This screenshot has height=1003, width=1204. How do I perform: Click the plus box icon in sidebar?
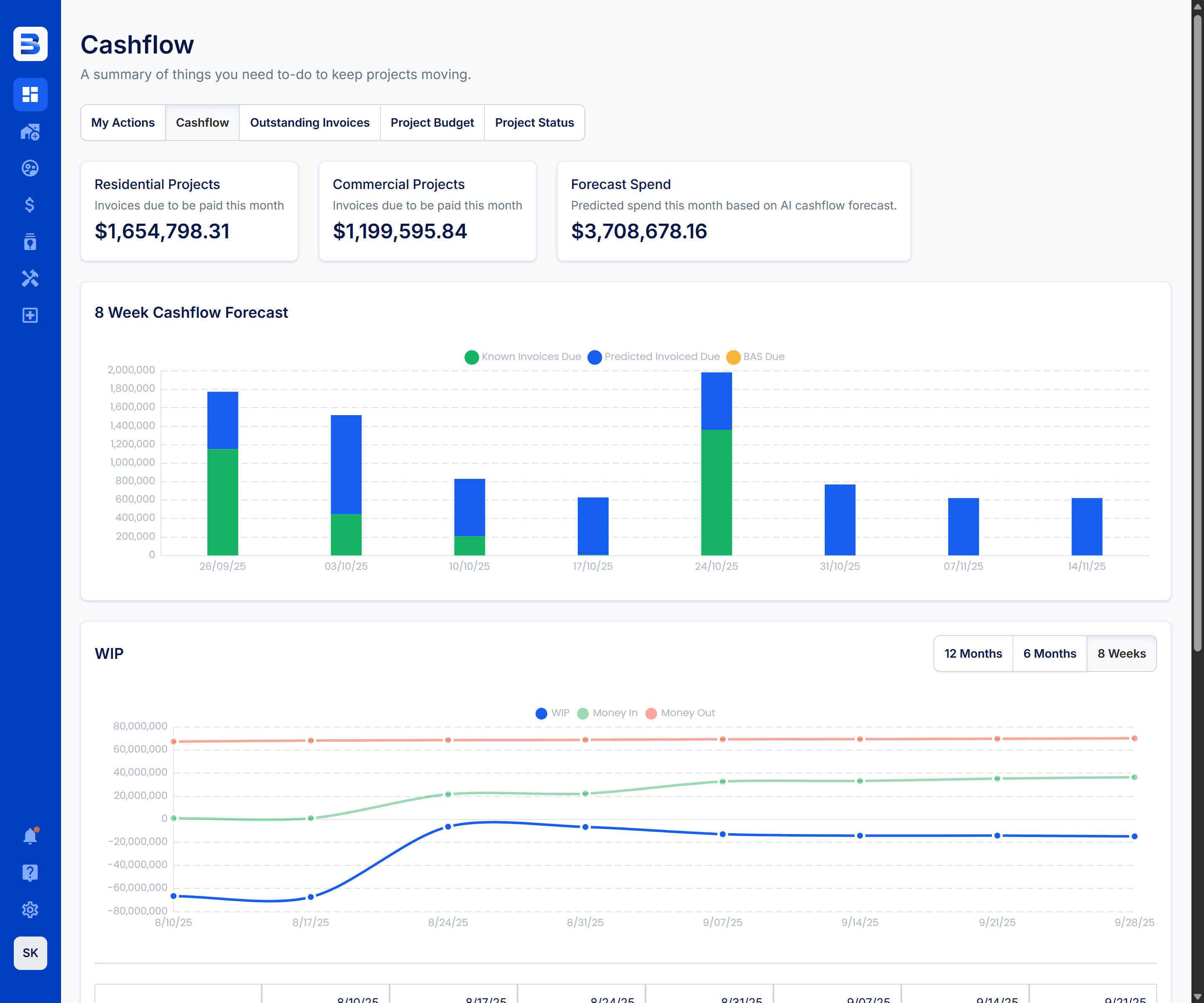30,315
